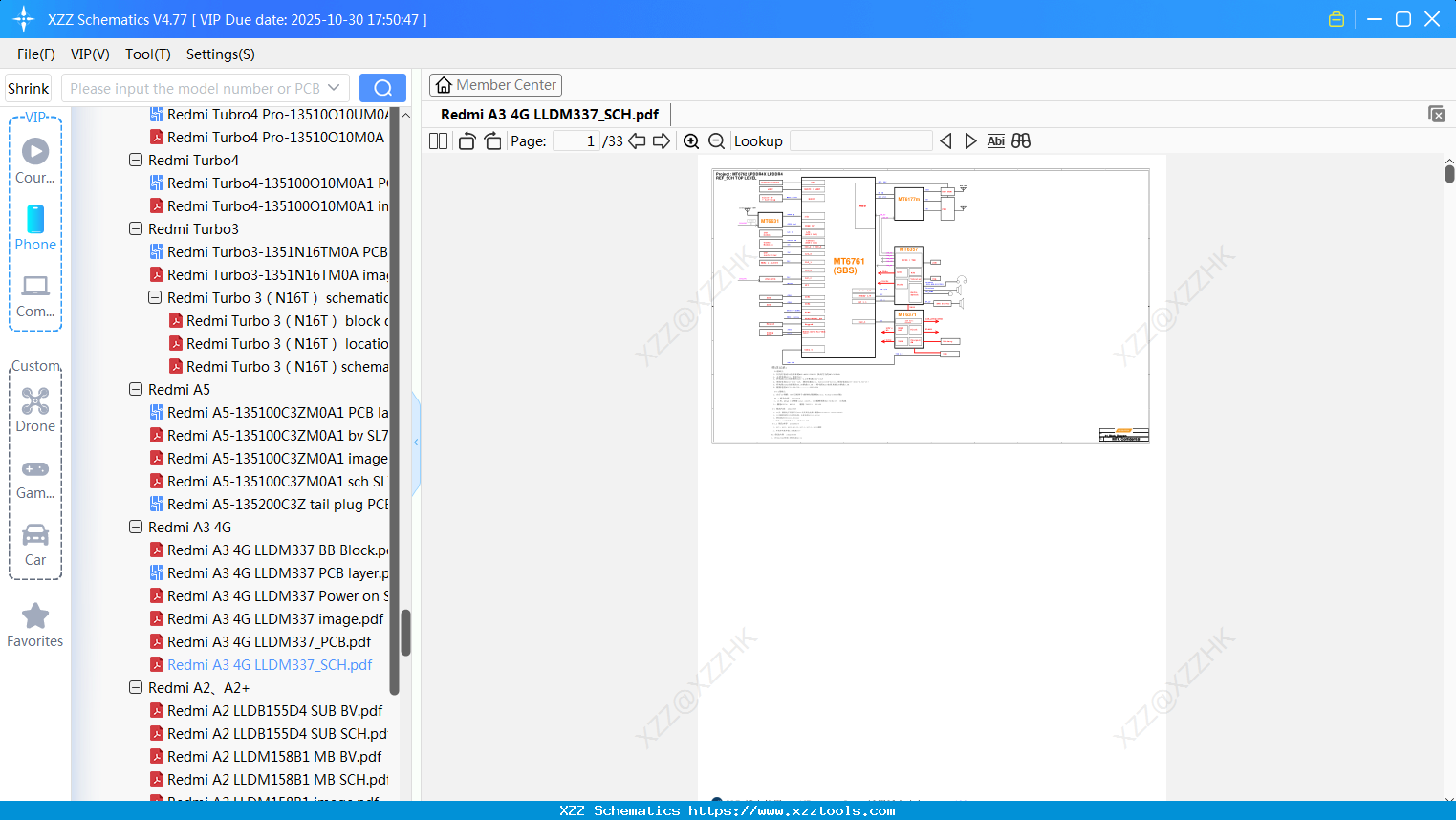Select the Redmi A3 4G LLDM337_SCH.pdf tab
Image resolution: width=1456 pixels, height=820 pixels.
point(550,115)
